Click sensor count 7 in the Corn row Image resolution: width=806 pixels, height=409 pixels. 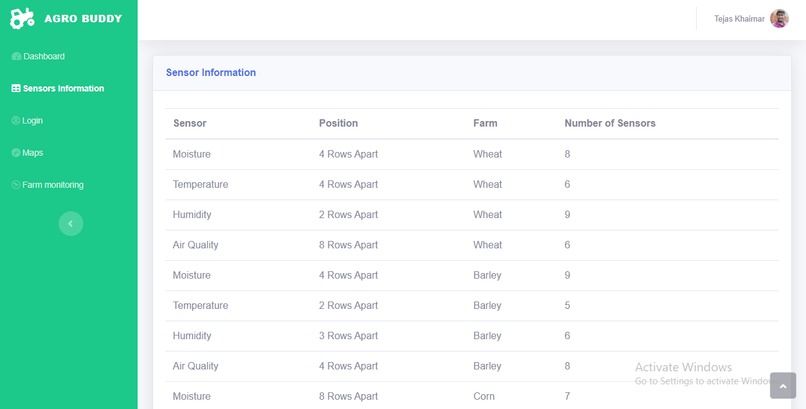567,397
